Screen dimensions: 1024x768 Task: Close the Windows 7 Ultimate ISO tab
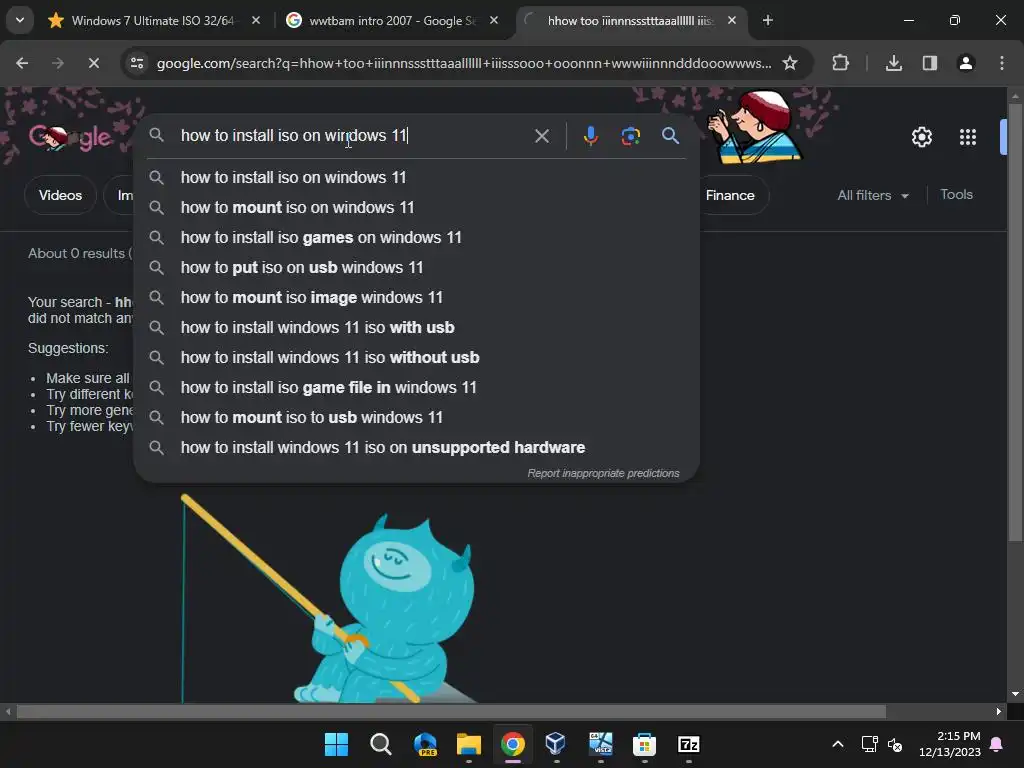click(x=256, y=20)
